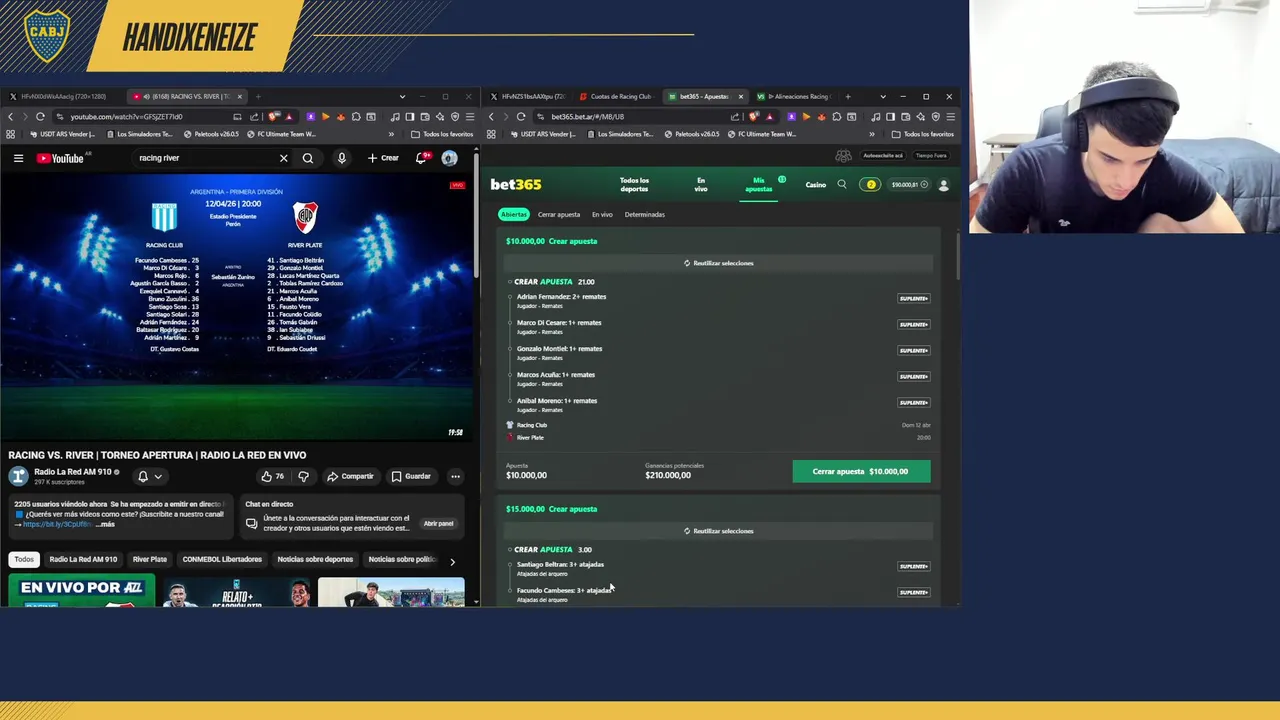Open Radio La Red channel avatar

[x=18, y=476]
